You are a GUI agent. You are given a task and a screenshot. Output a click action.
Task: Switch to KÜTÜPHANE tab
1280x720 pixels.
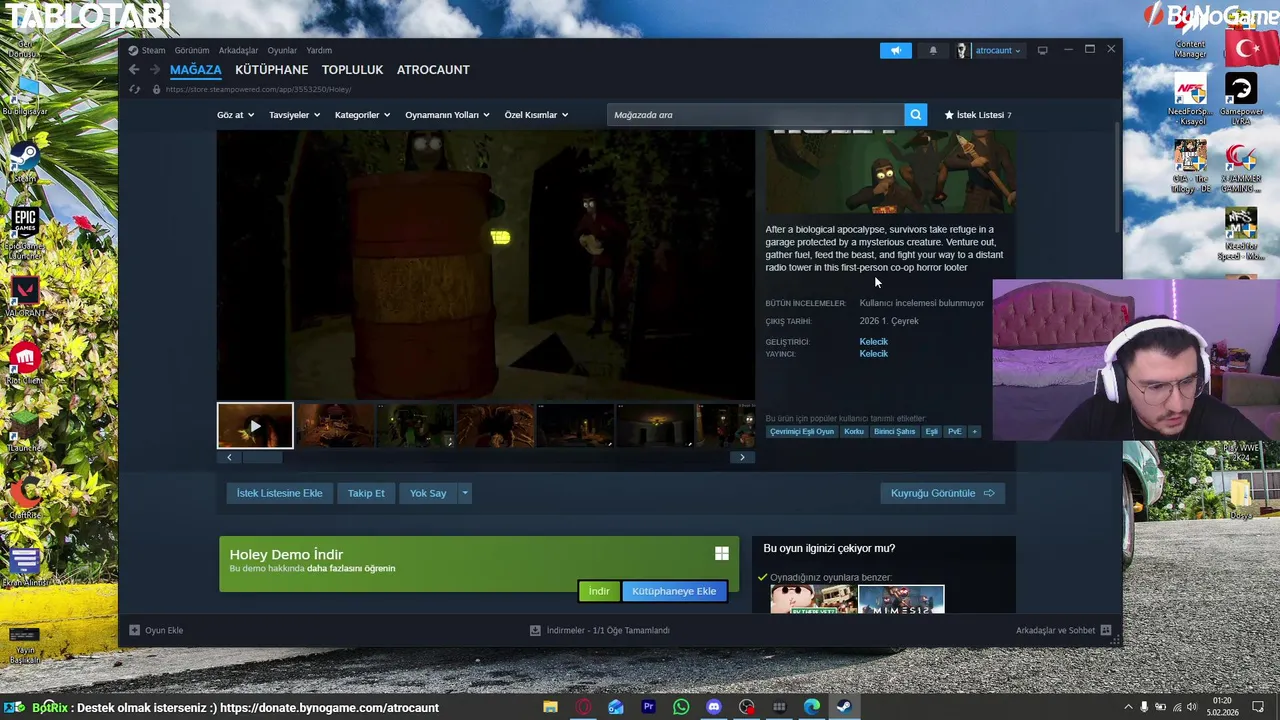pos(271,70)
